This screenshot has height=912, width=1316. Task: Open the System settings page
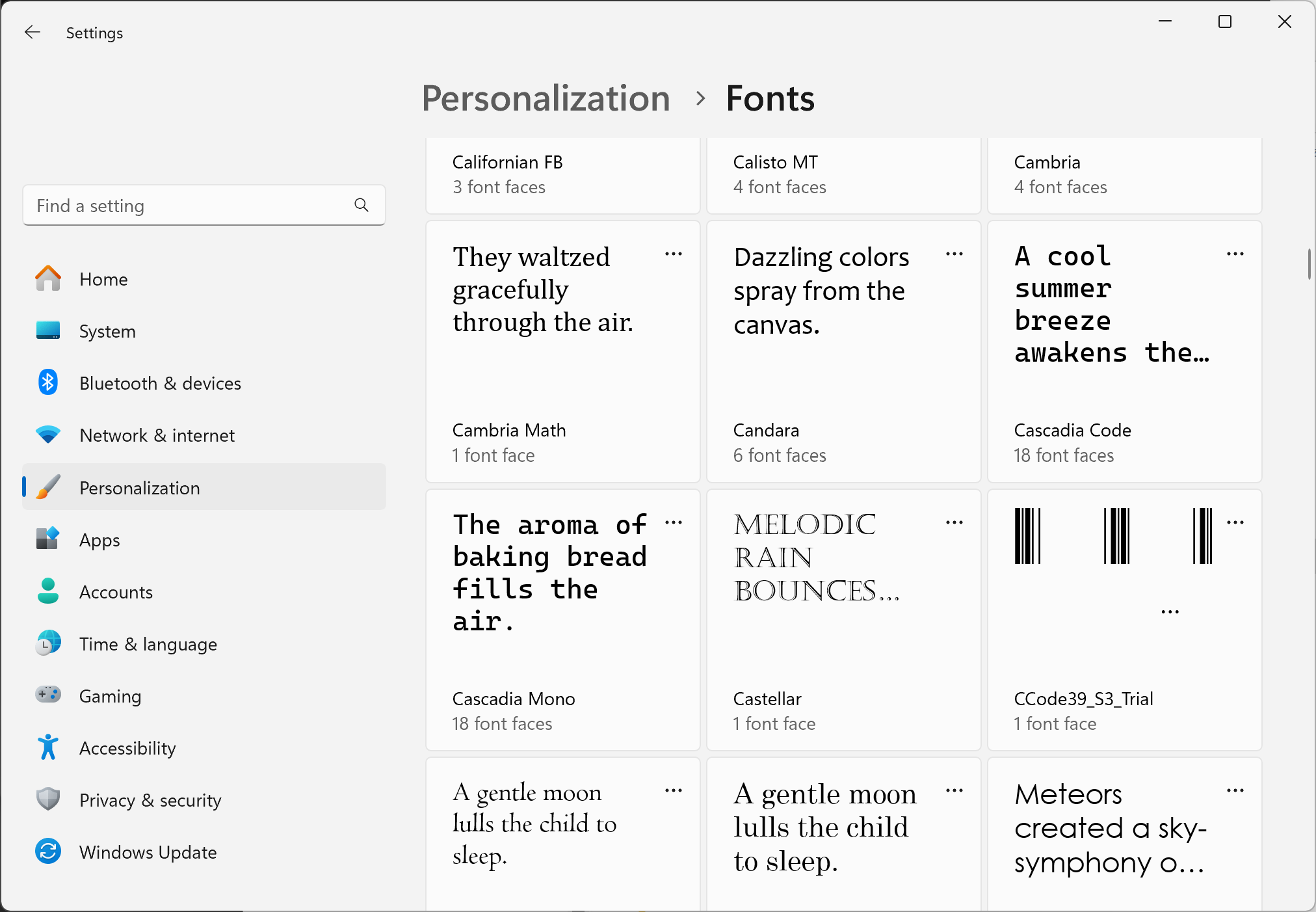coord(204,331)
